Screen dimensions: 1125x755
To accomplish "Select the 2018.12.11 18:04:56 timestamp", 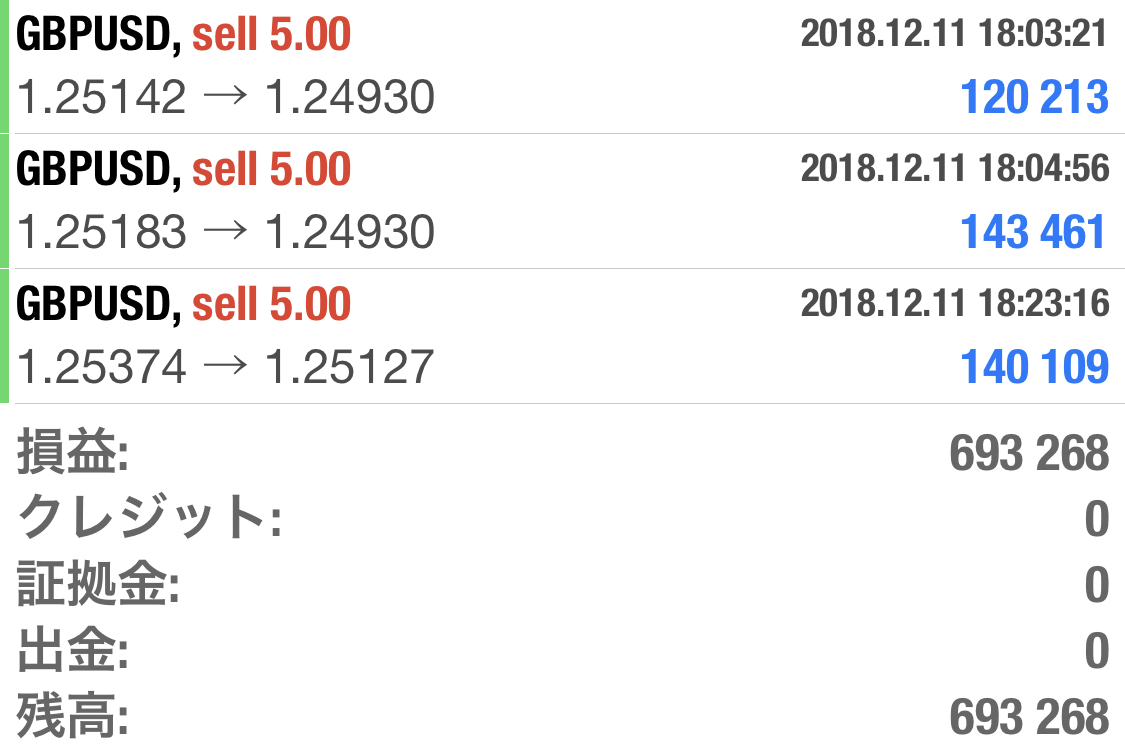I will coord(954,168).
